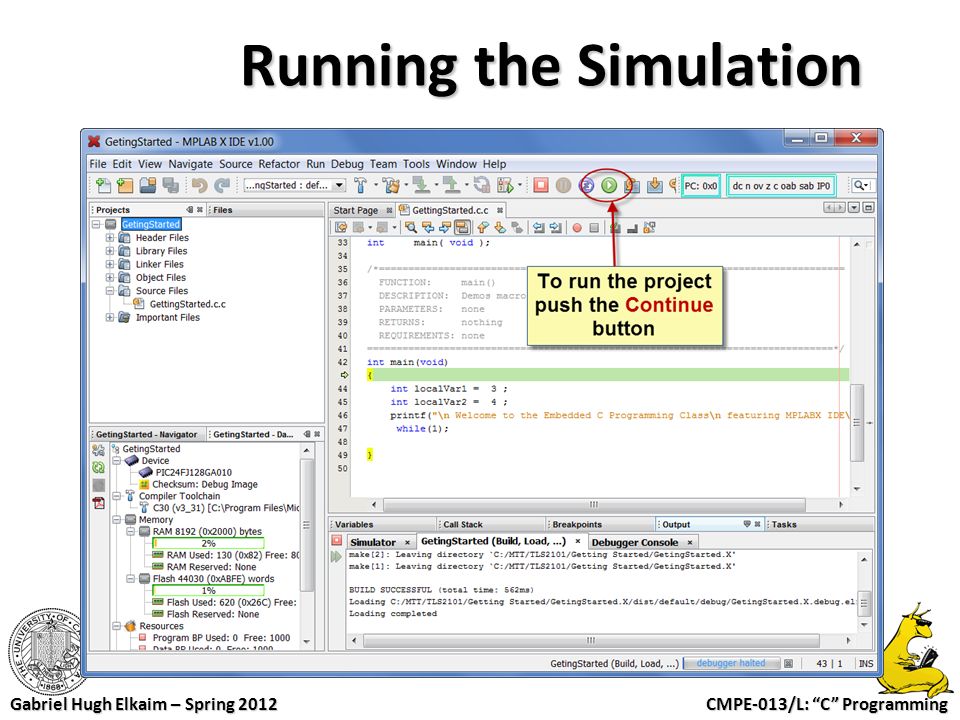The image size is (960, 720).
Task: Expand the Object Files folder
Action: coord(110,277)
